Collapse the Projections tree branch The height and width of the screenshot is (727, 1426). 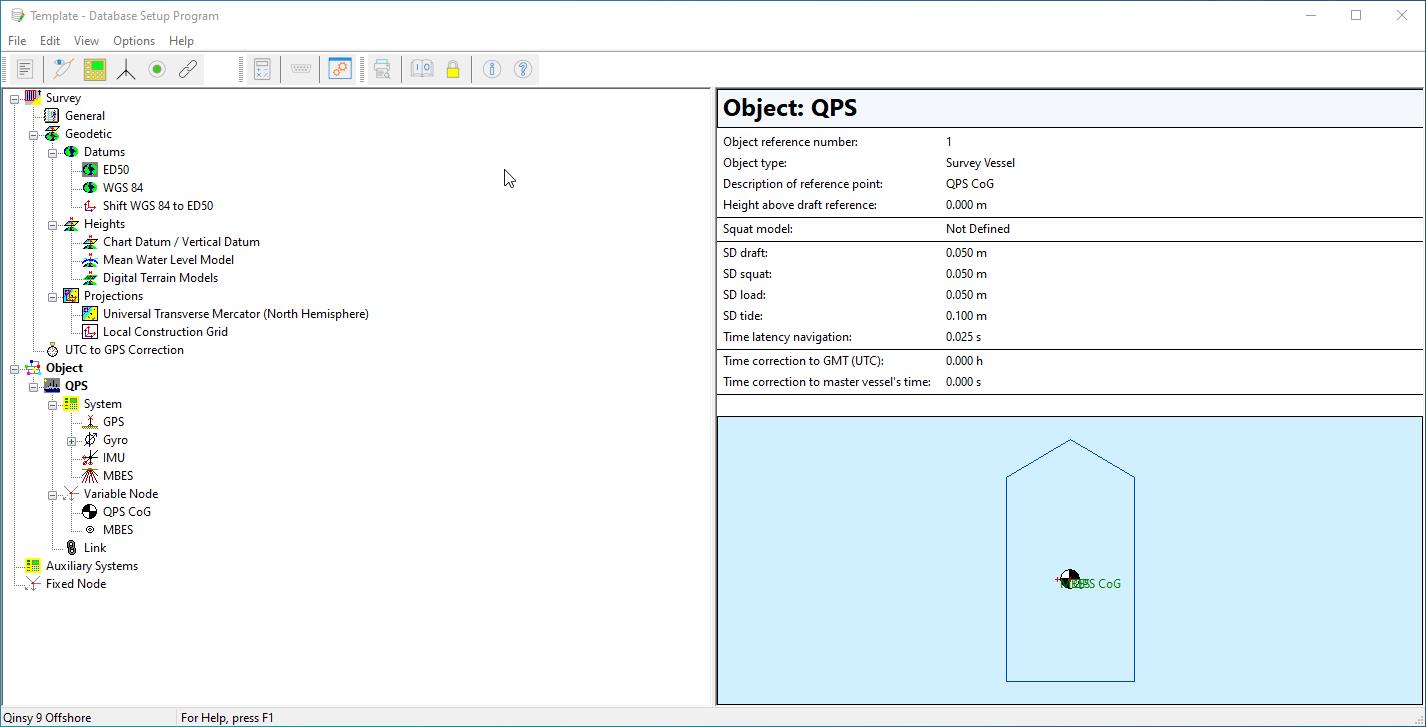tap(52, 297)
